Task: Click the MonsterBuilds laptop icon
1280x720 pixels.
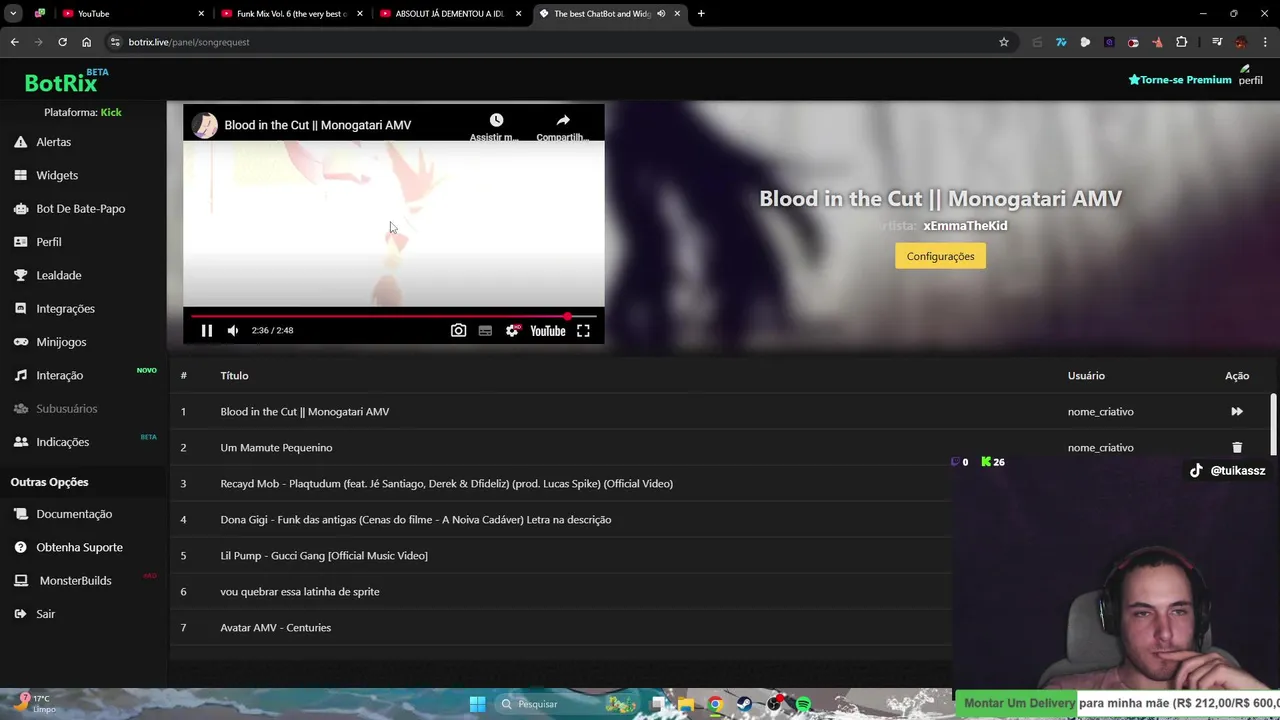Action: coord(20,580)
